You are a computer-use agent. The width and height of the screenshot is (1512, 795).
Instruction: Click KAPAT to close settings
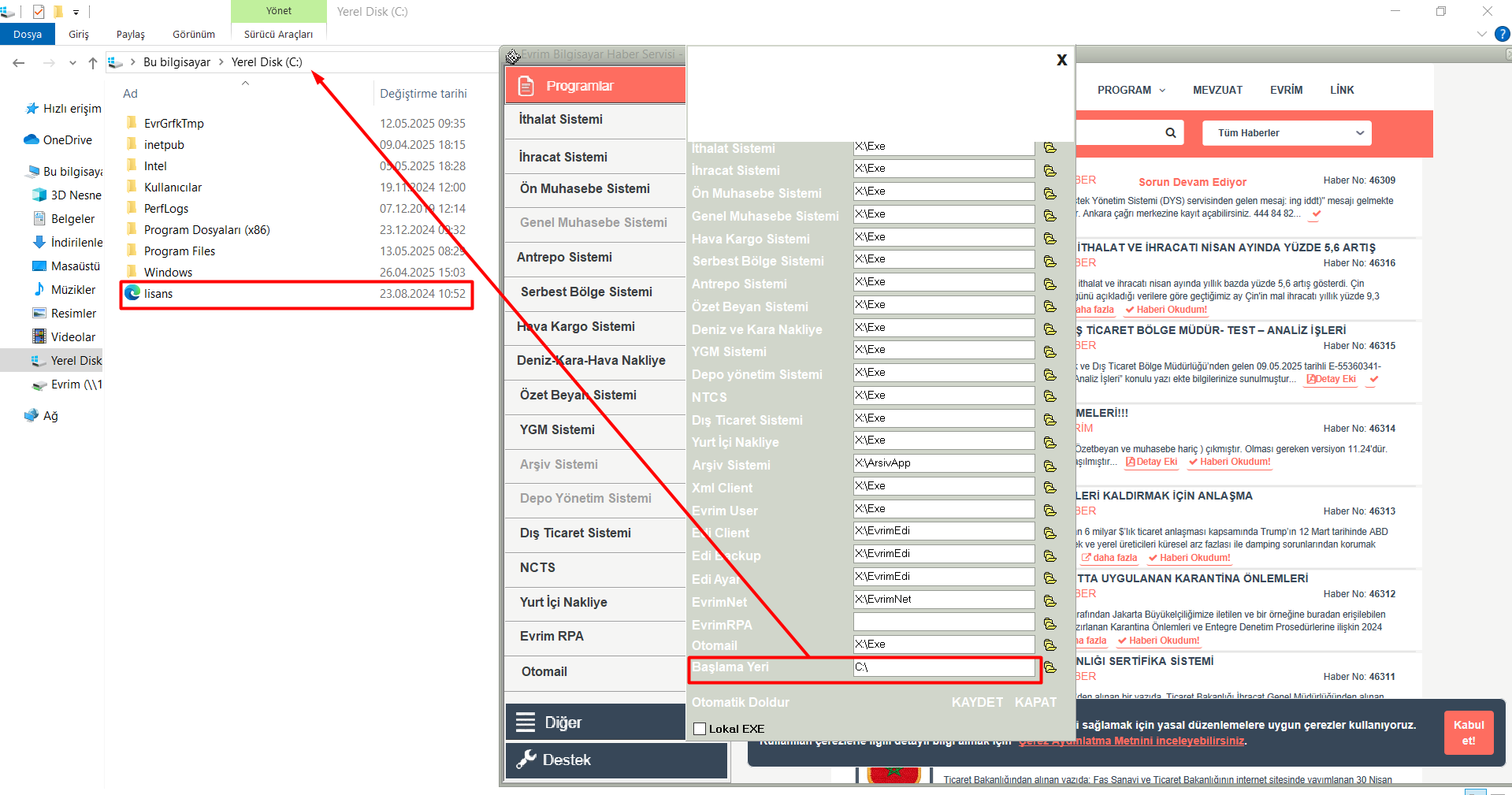click(x=1035, y=702)
